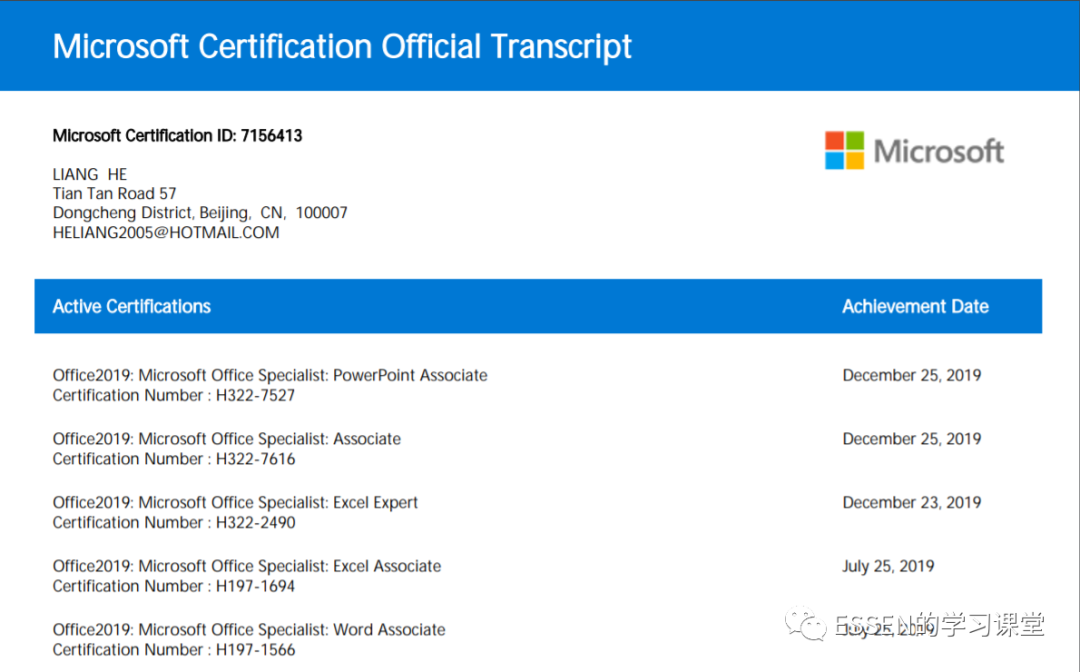The width and height of the screenshot is (1080, 672).
Task: Click the Word Associate certification row
Action: pos(249,629)
